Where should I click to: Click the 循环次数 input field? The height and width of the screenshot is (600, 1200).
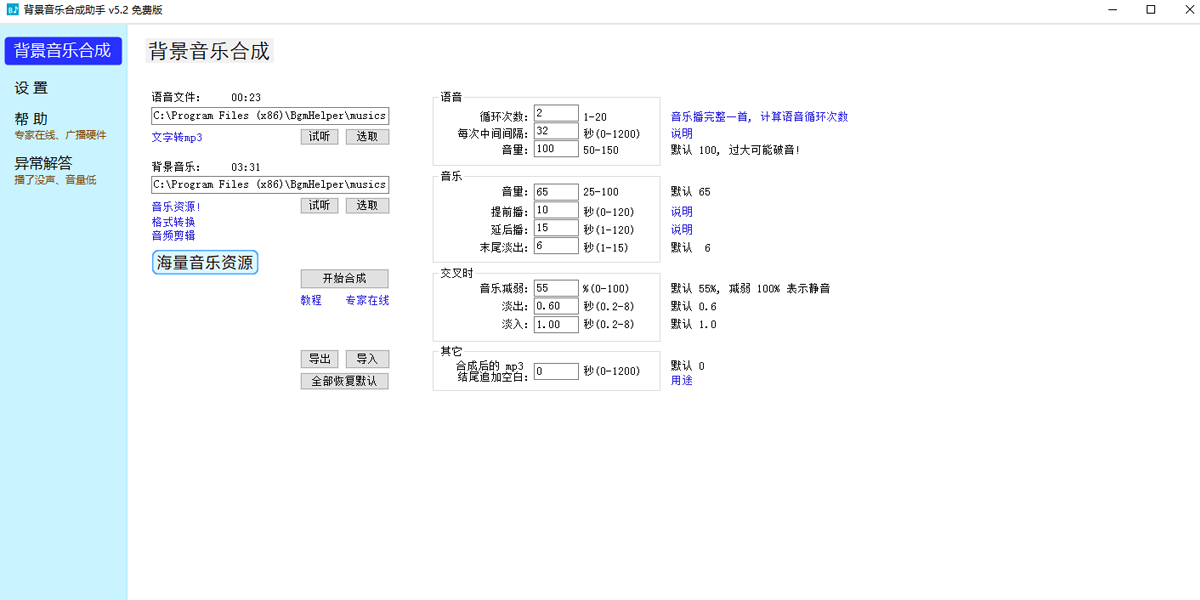(x=554, y=111)
